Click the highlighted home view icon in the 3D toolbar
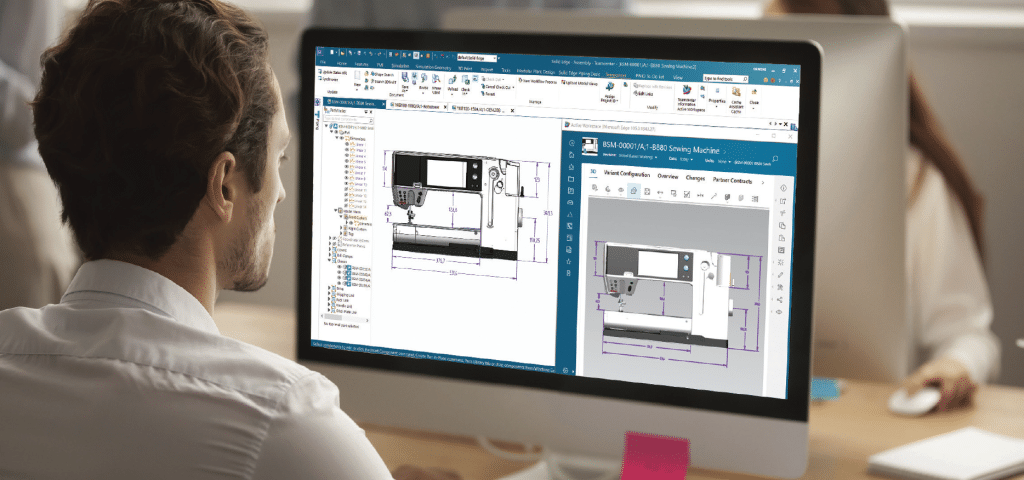The width and height of the screenshot is (1024, 480). 633,191
